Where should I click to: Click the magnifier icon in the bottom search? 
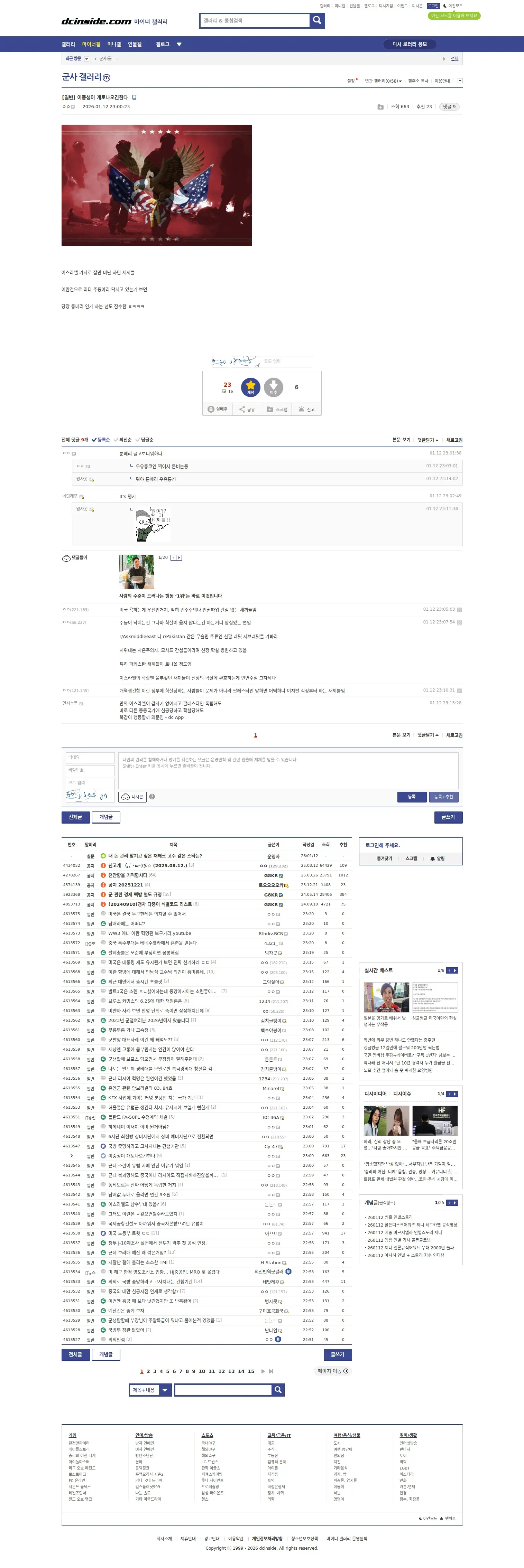pos(278,1390)
